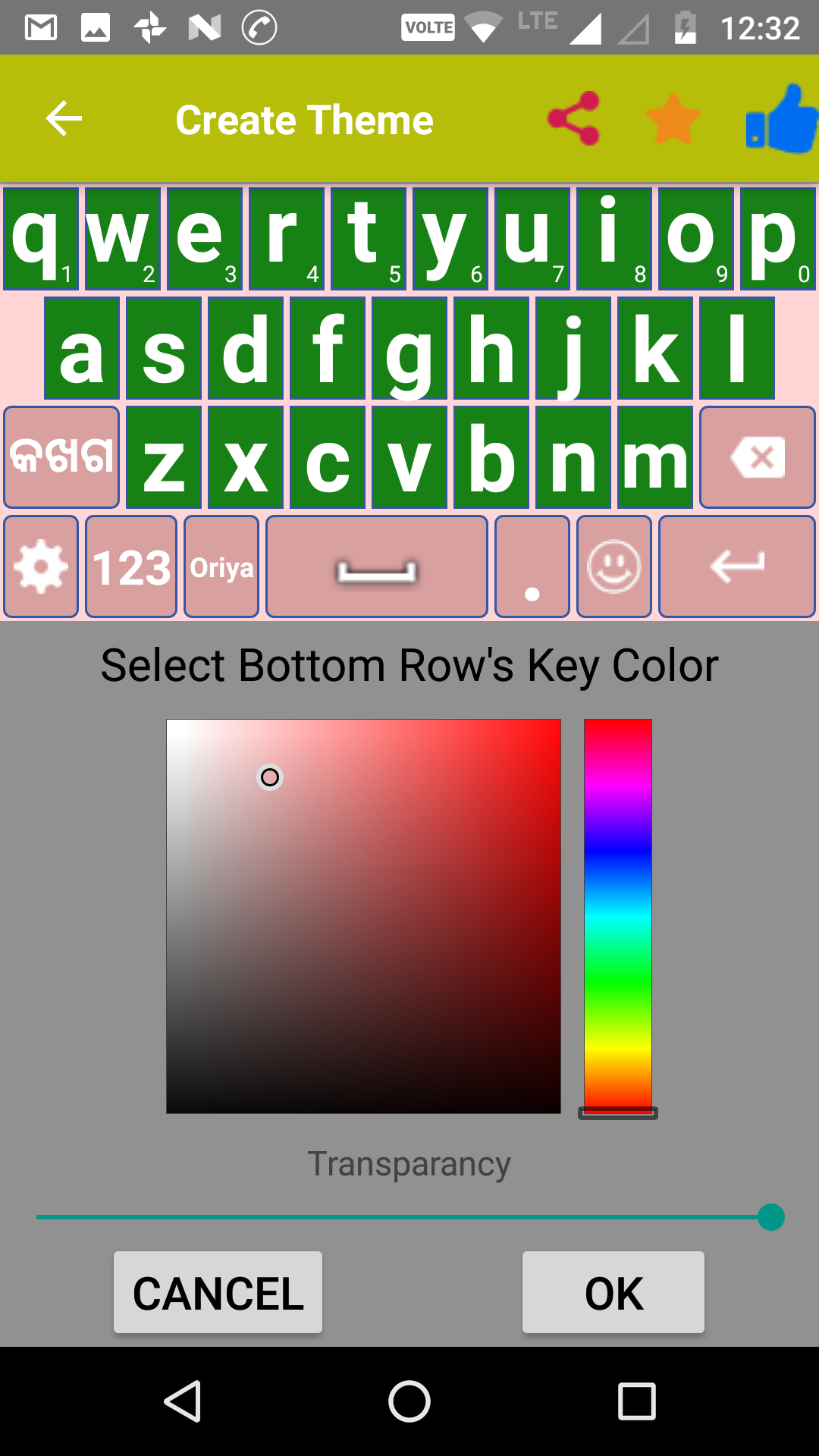The width and height of the screenshot is (819, 1456).
Task: Tap the t key
Action: [369, 239]
